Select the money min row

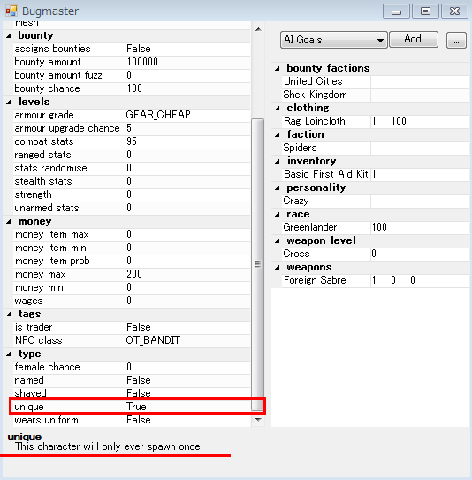tap(131, 288)
